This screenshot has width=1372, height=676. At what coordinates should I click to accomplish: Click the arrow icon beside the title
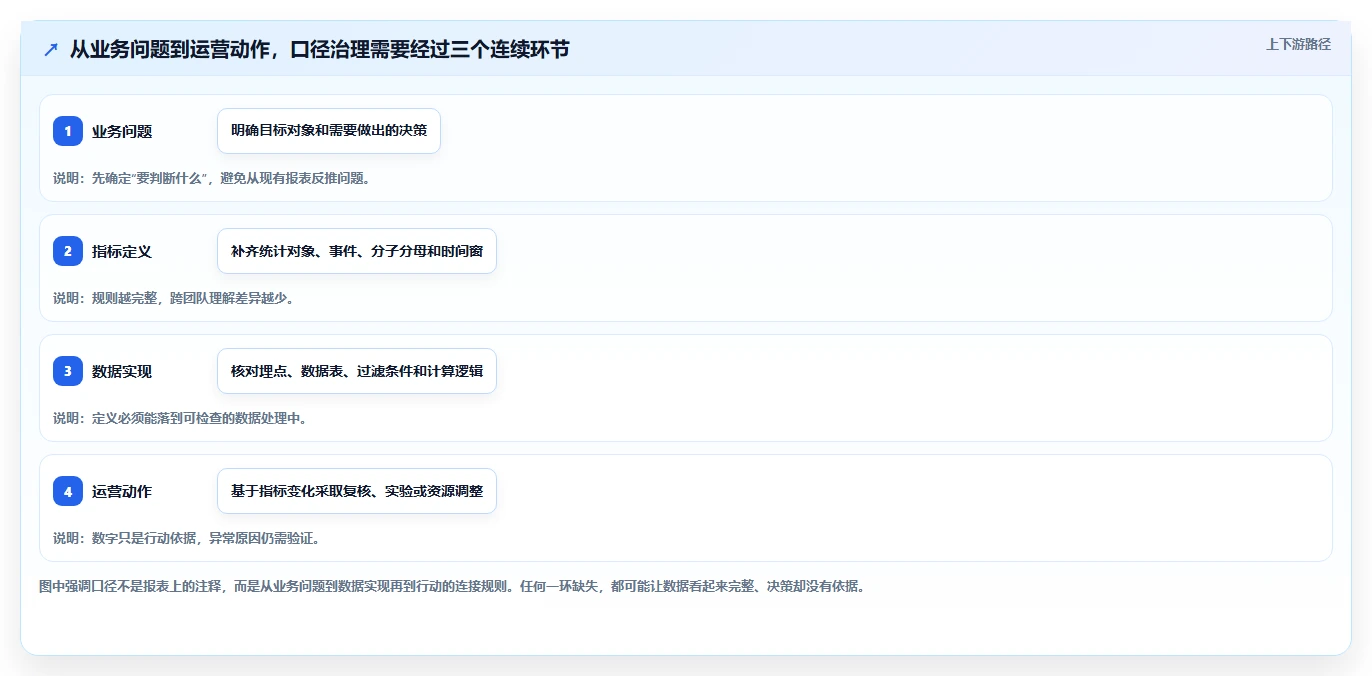51,50
